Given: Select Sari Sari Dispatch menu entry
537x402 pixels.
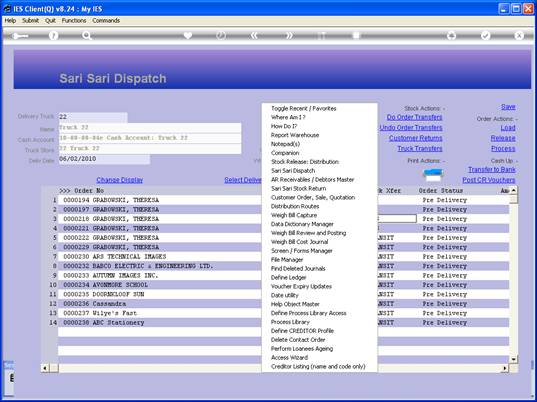Looking at the screenshot, I should tap(293, 171).
